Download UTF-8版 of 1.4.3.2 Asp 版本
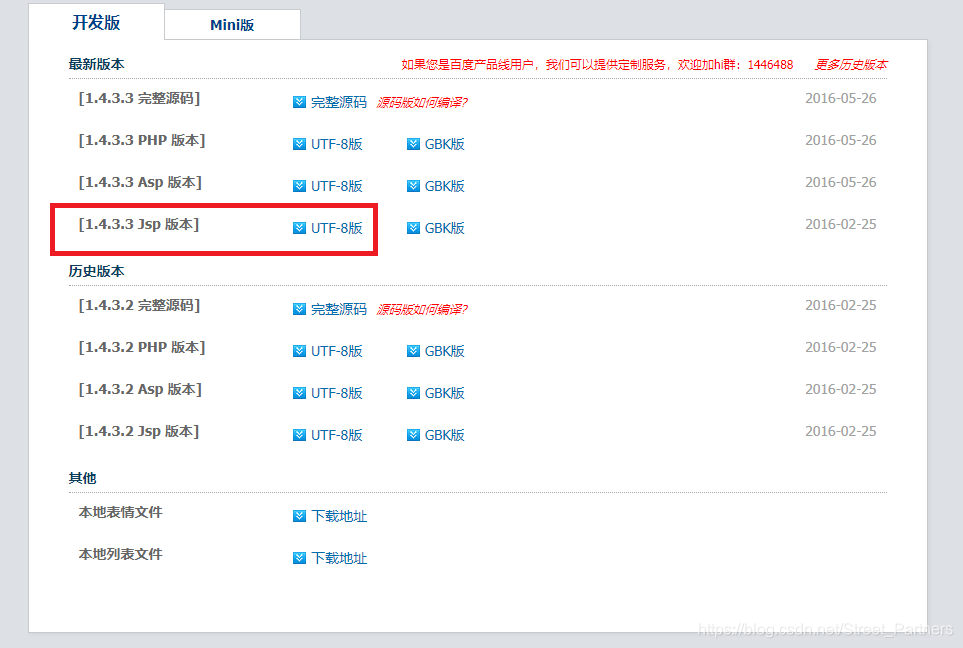 point(337,392)
